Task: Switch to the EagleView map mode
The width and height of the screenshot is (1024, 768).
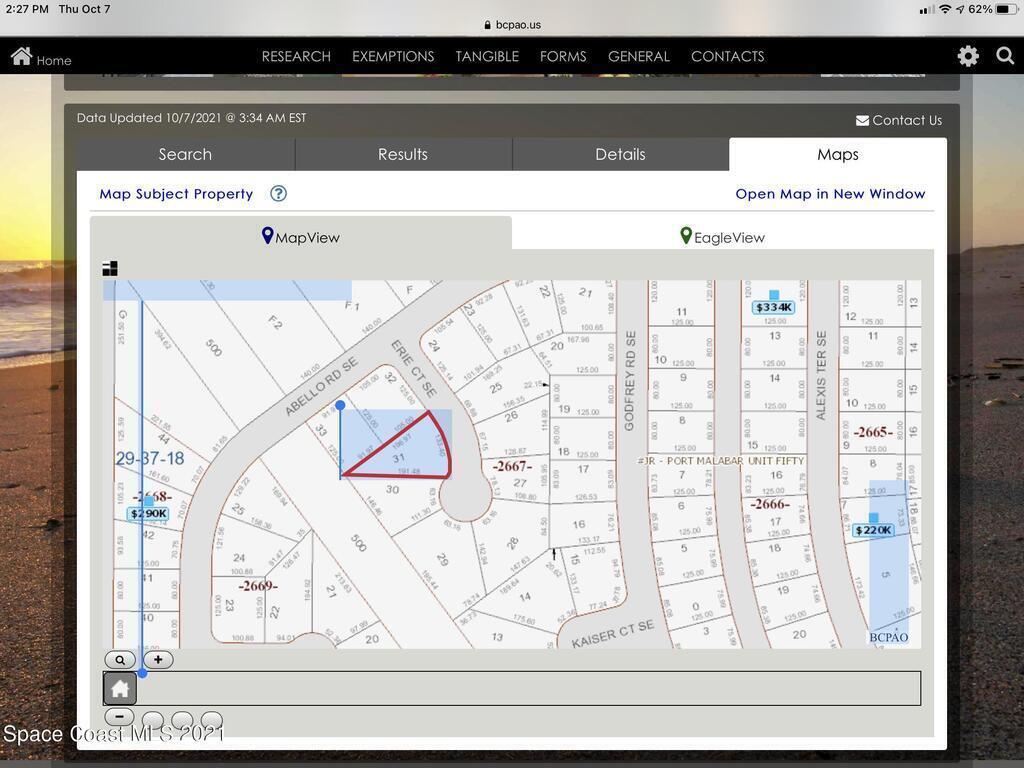Action: coord(722,237)
